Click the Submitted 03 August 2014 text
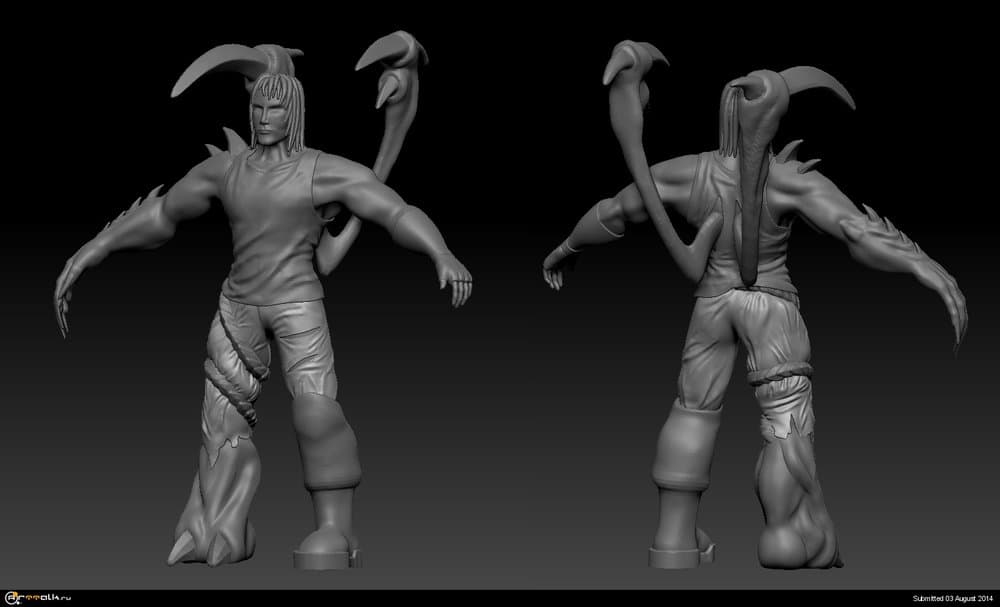 pos(952,599)
